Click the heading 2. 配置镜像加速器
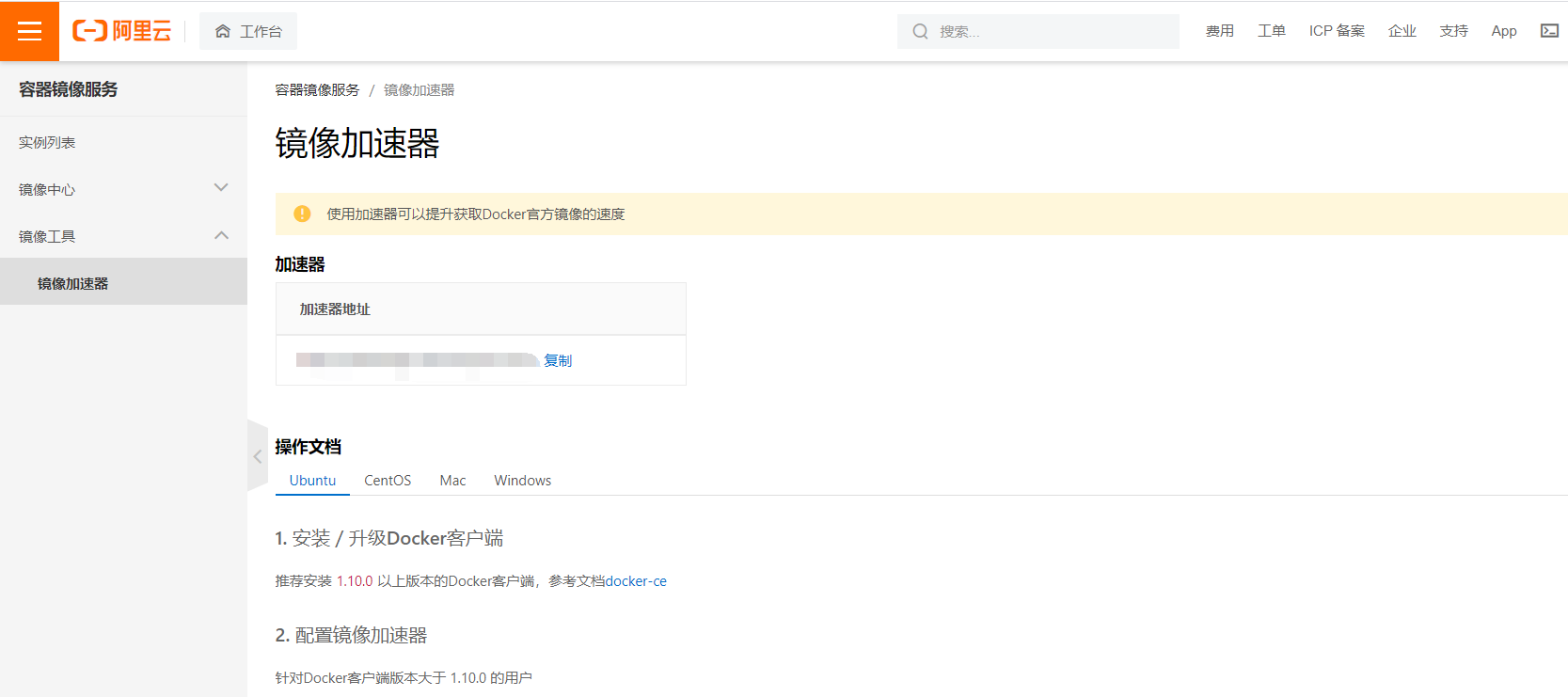 click(351, 635)
